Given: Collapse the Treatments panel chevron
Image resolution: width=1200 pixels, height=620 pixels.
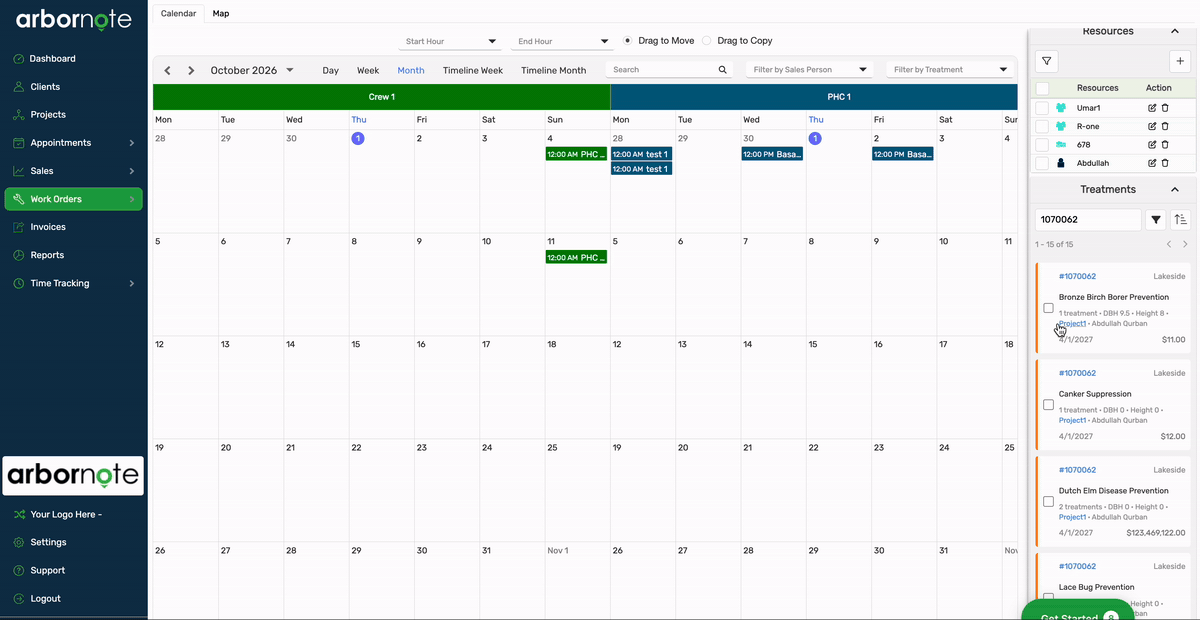Looking at the screenshot, I should click(1175, 190).
